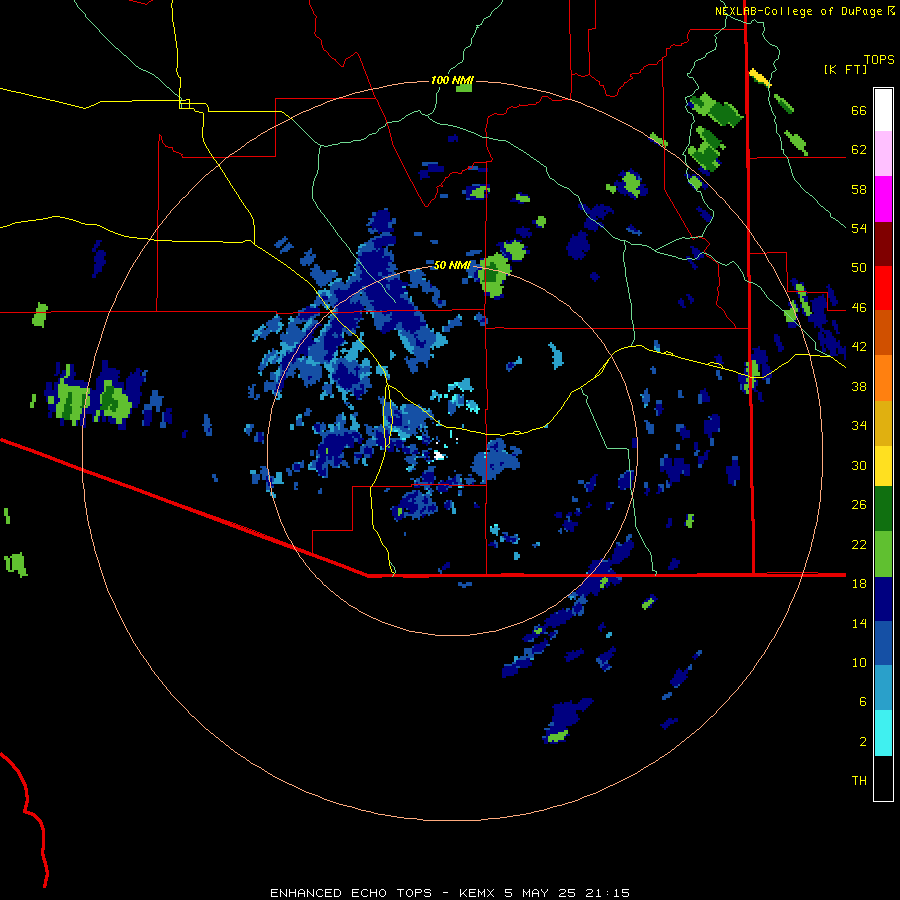The width and height of the screenshot is (900, 900).
Task: Click the black TH threshold swatch
Action: (883, 778)
